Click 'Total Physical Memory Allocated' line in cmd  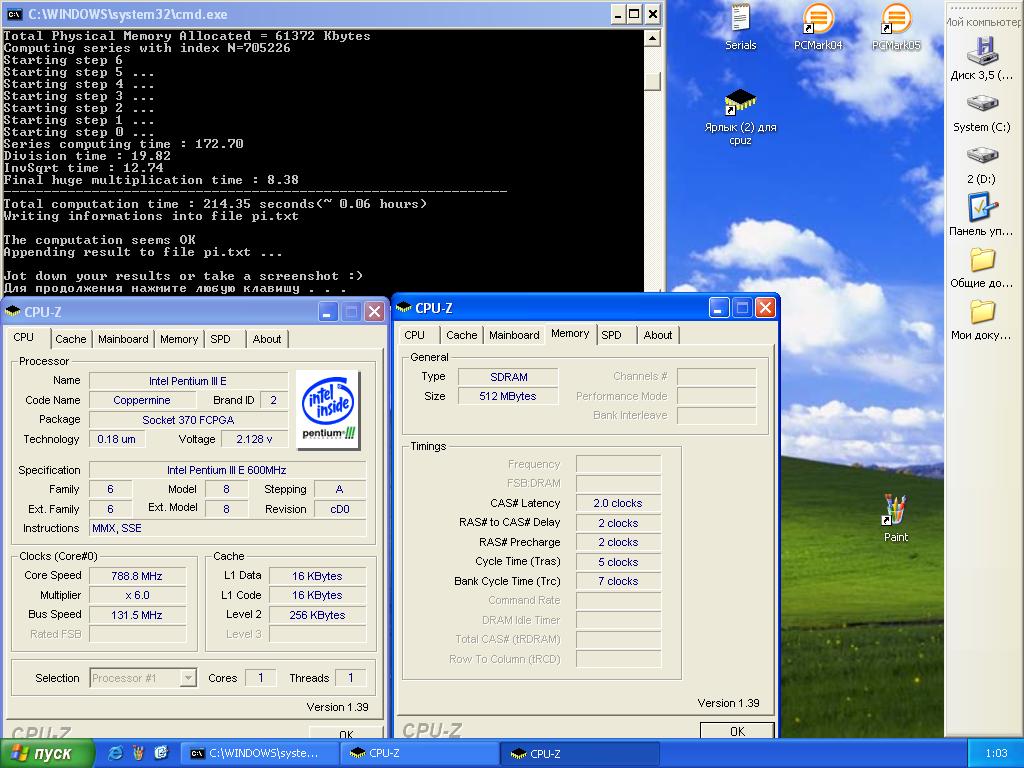(187, 36)
